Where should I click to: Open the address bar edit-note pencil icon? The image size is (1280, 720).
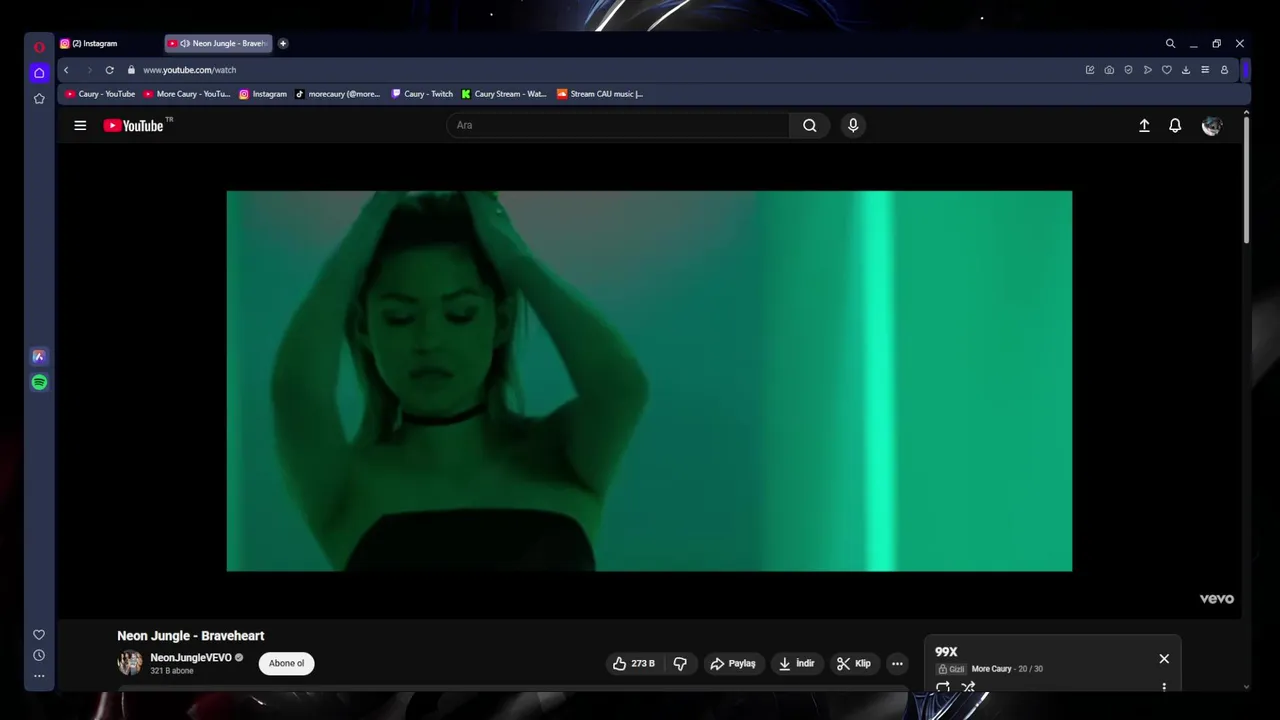coord(1090,70)
